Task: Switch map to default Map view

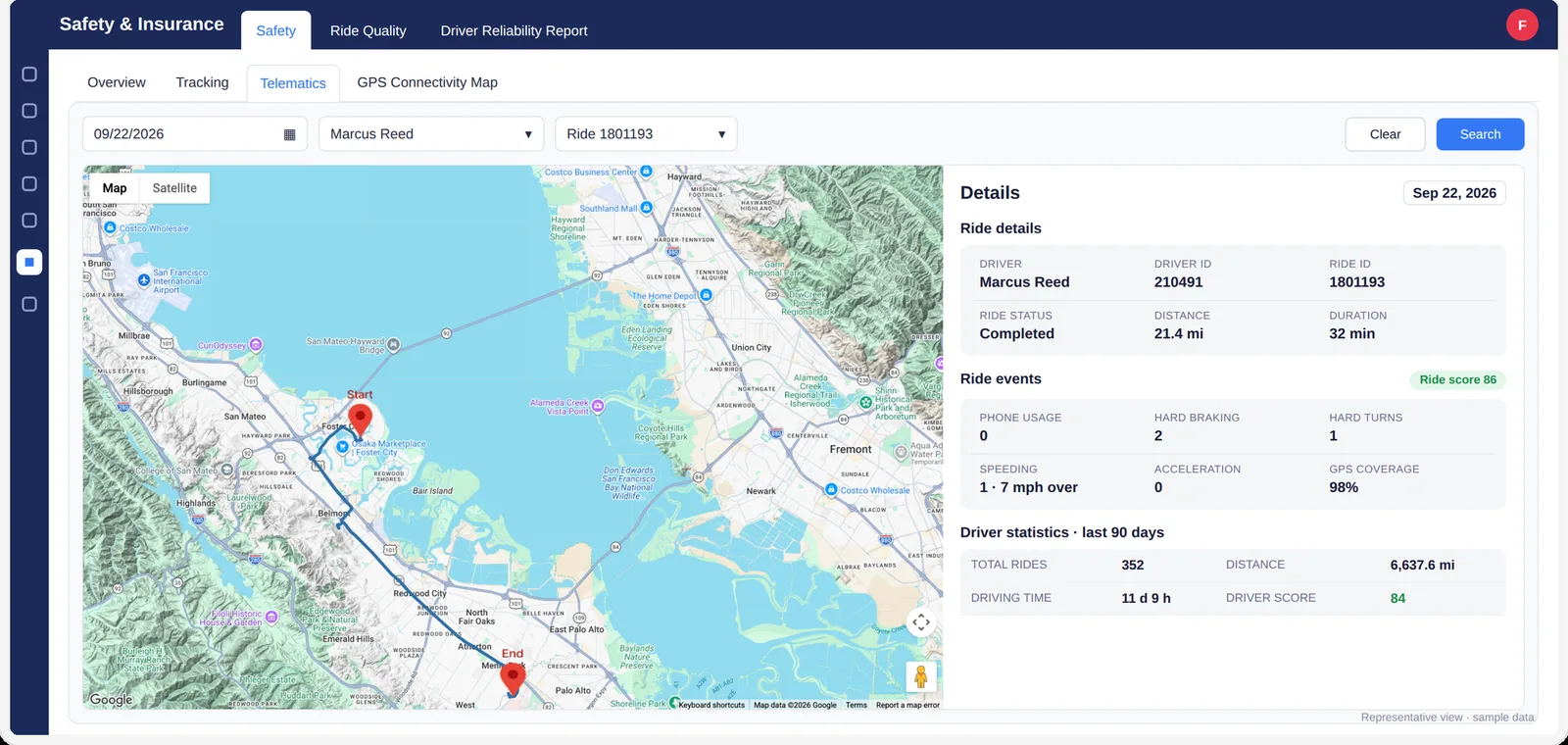Action: coord(115,188)
